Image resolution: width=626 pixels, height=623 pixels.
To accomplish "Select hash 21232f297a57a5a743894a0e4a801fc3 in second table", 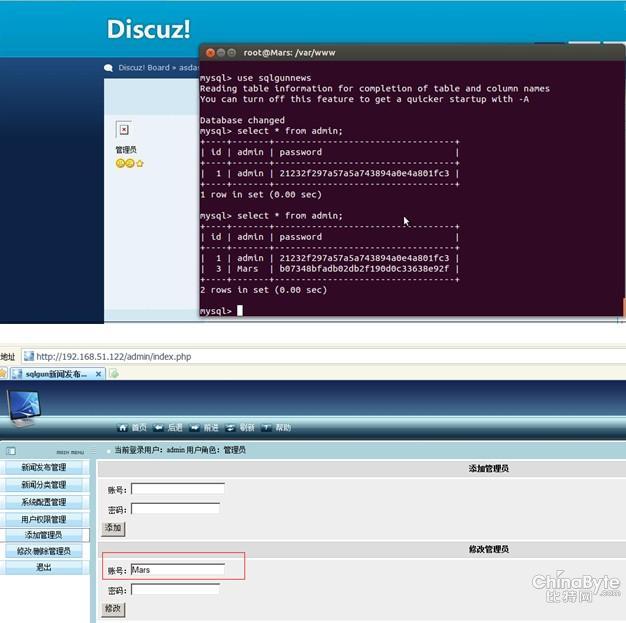I will click(364, 258).
